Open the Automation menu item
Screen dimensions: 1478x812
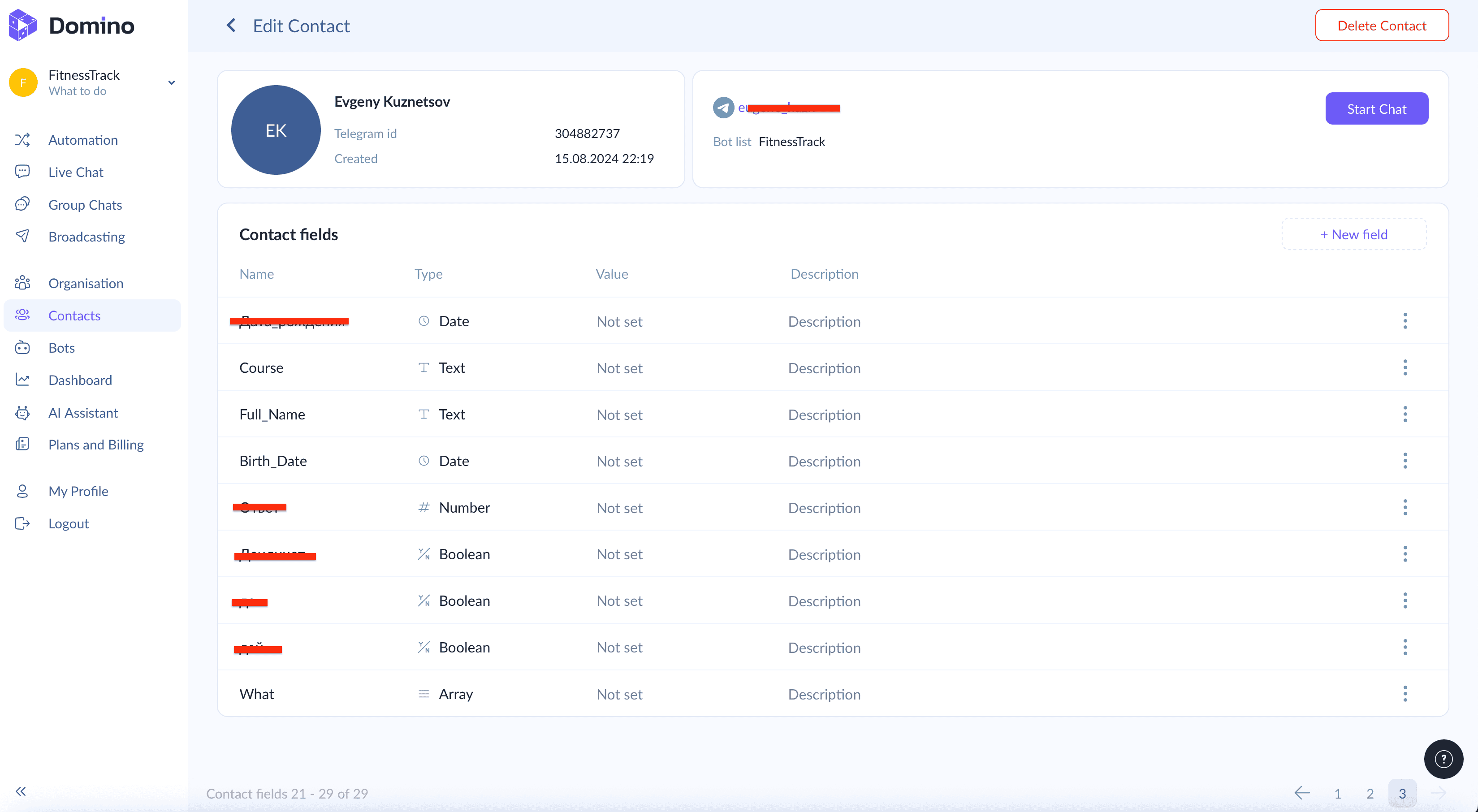83,139
